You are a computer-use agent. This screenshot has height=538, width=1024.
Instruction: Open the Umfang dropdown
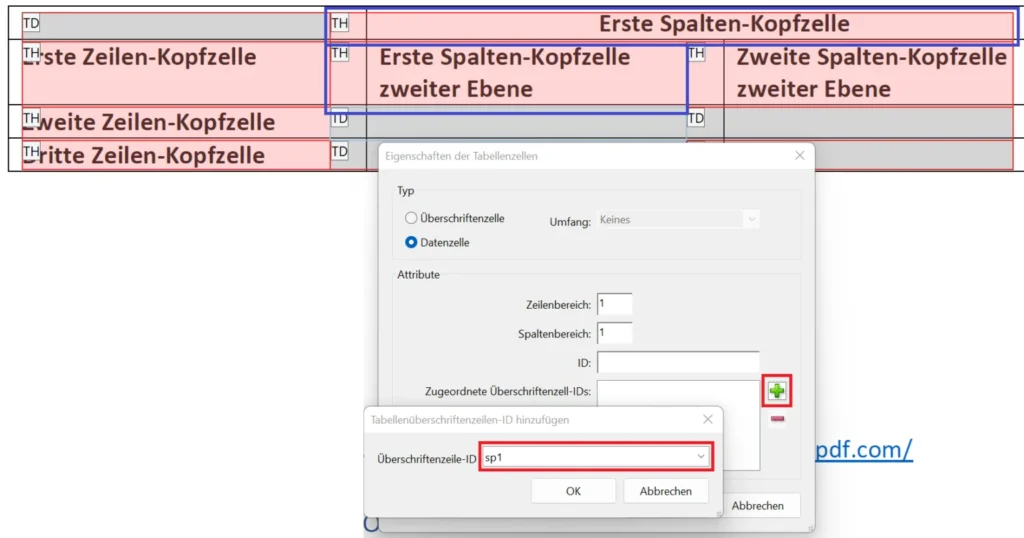(678, 219)
